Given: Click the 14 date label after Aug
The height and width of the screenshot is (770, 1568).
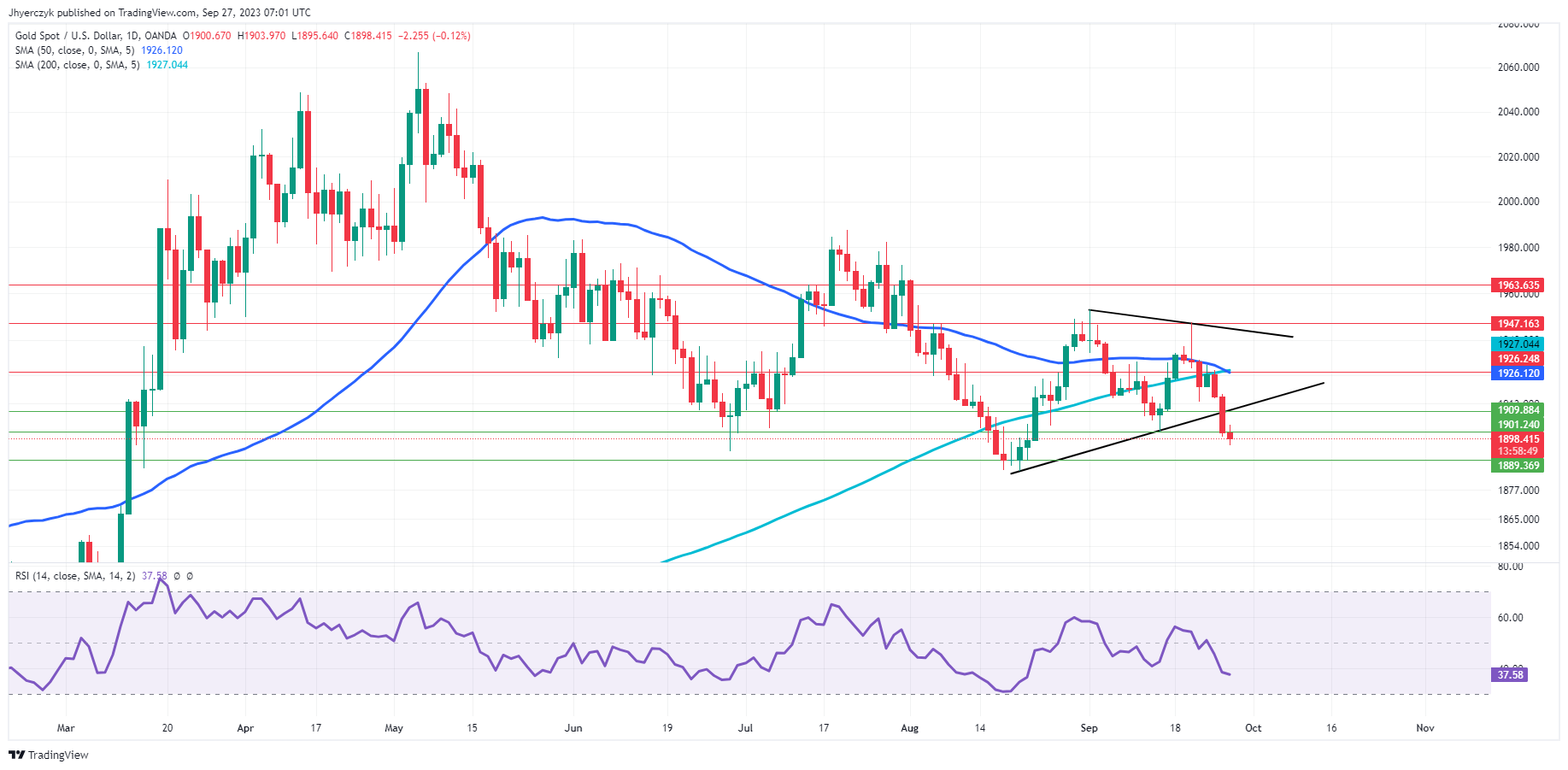Looking at the screenshot, I should [x=980, y=728].
